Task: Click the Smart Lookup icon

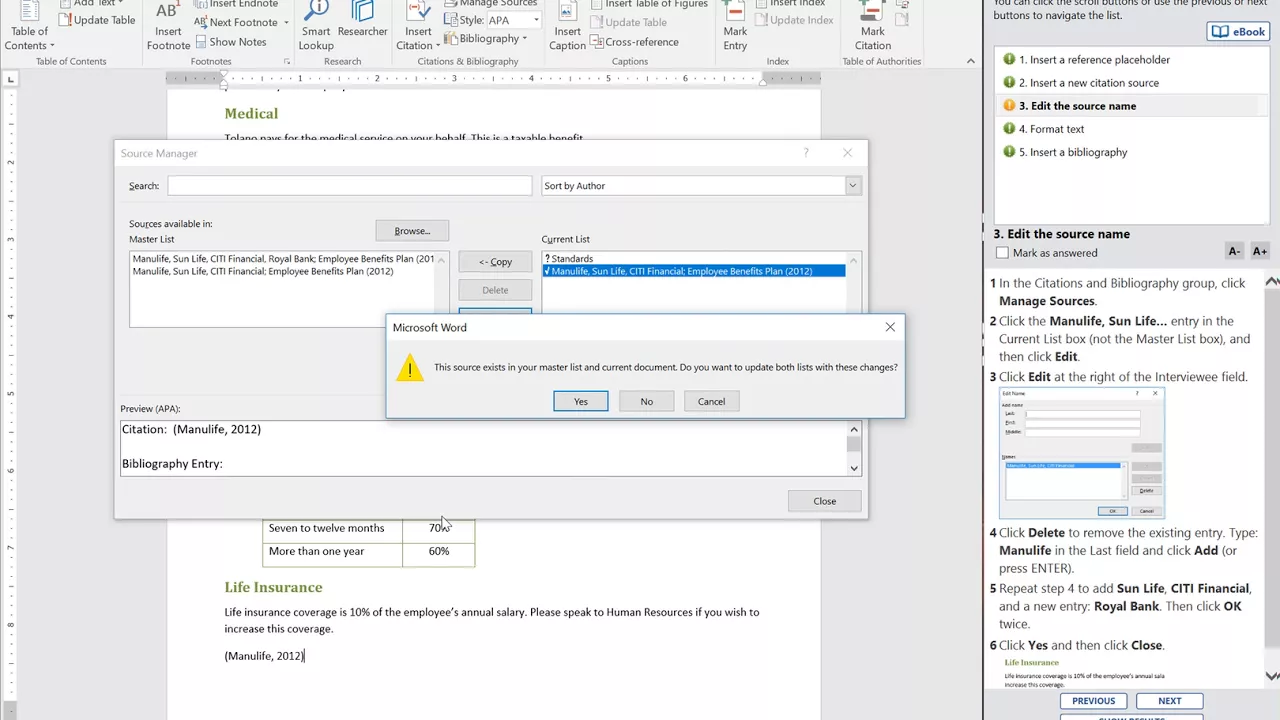Action: pyautogui.click(x=316, y=28)
